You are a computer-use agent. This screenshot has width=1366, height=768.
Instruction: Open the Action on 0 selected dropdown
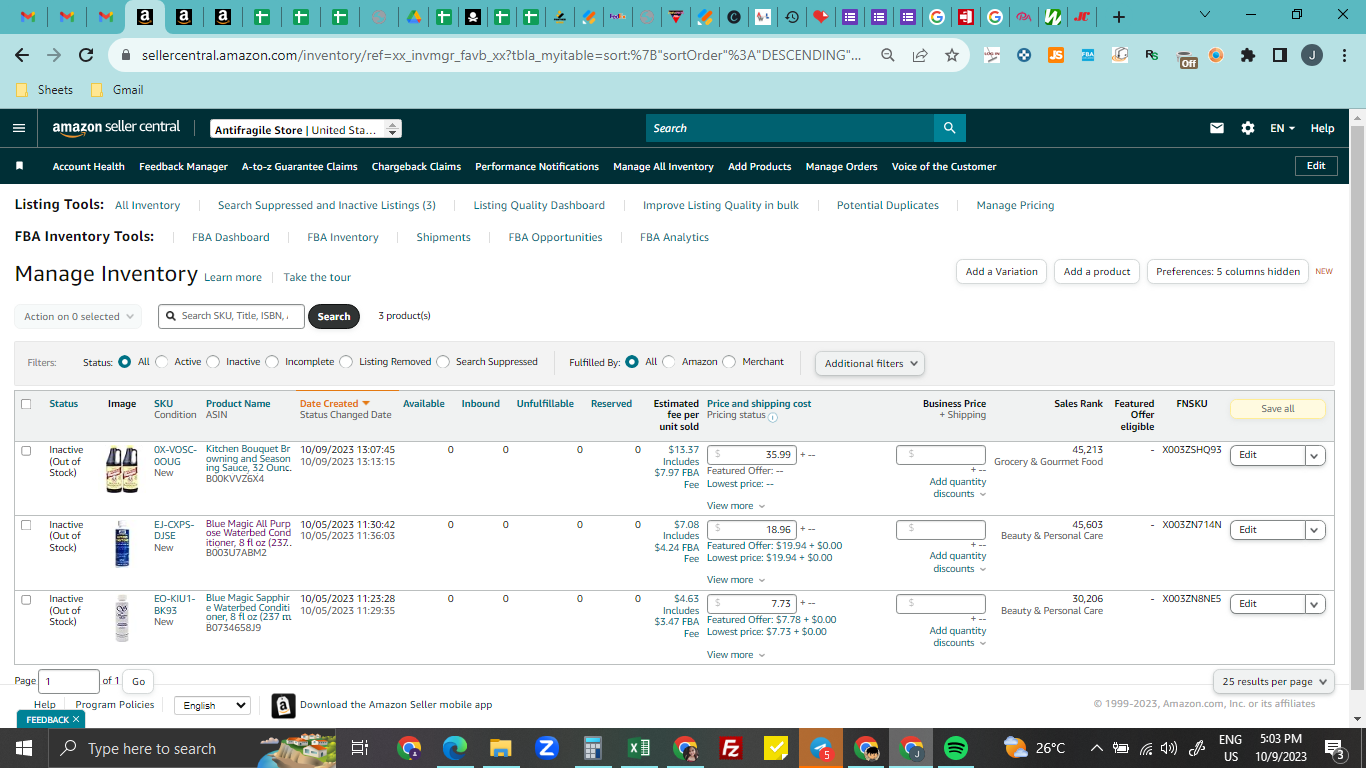pos(78,317)
